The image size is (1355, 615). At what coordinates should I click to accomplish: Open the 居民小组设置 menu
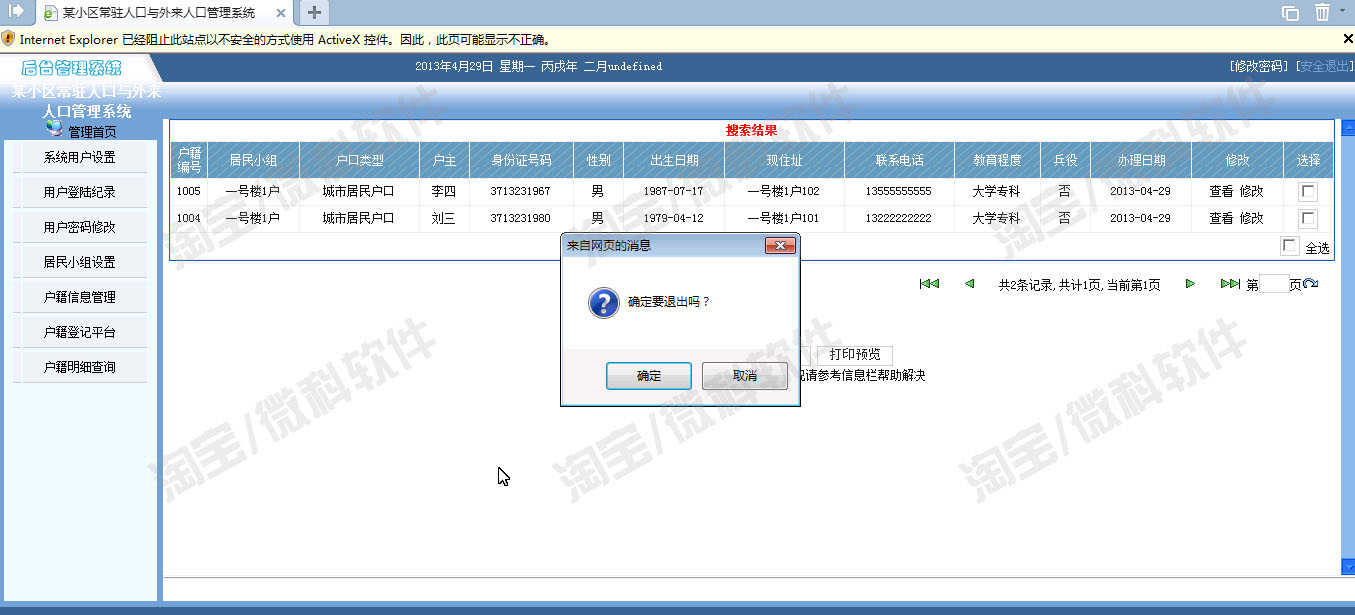tap(79, 262)
